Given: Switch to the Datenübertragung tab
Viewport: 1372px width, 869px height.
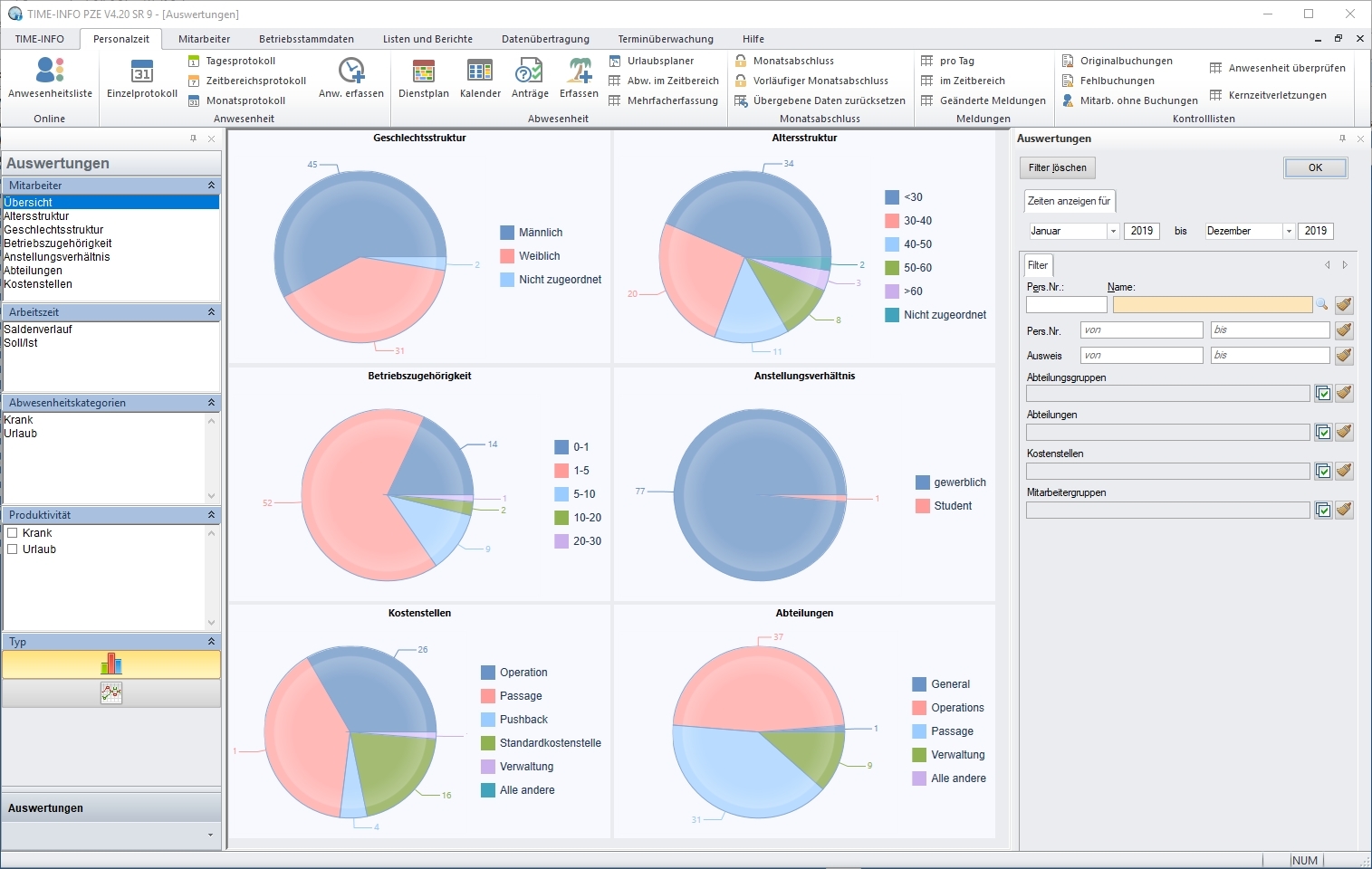Looking at the screenshot, I should pos(545,39).
